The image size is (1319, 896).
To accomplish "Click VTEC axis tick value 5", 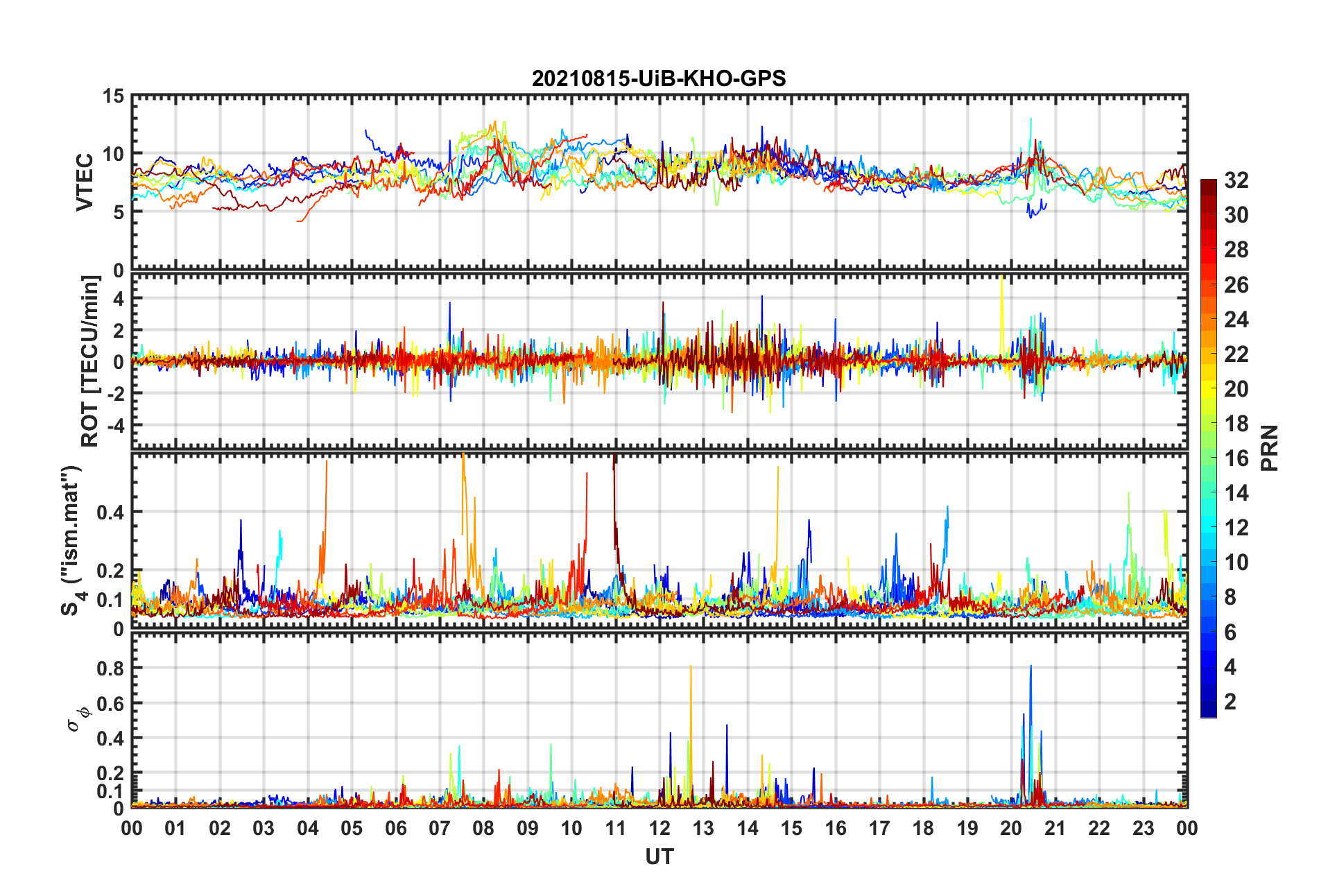I will pyautogui.click(x=119, y=212).
